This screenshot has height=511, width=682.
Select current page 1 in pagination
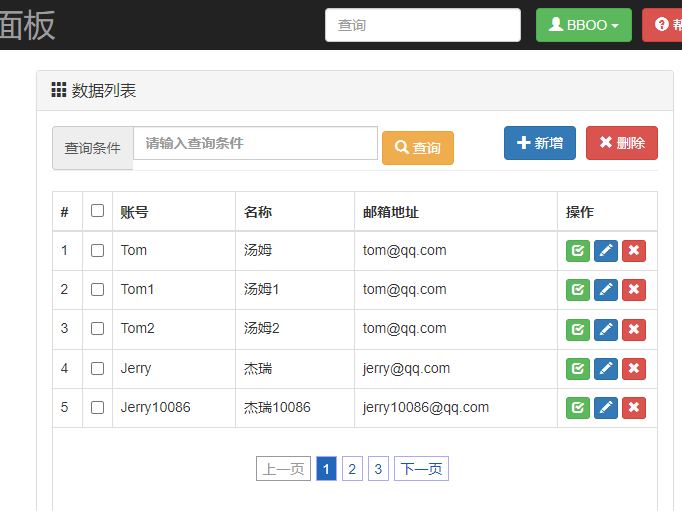(326, 469)
